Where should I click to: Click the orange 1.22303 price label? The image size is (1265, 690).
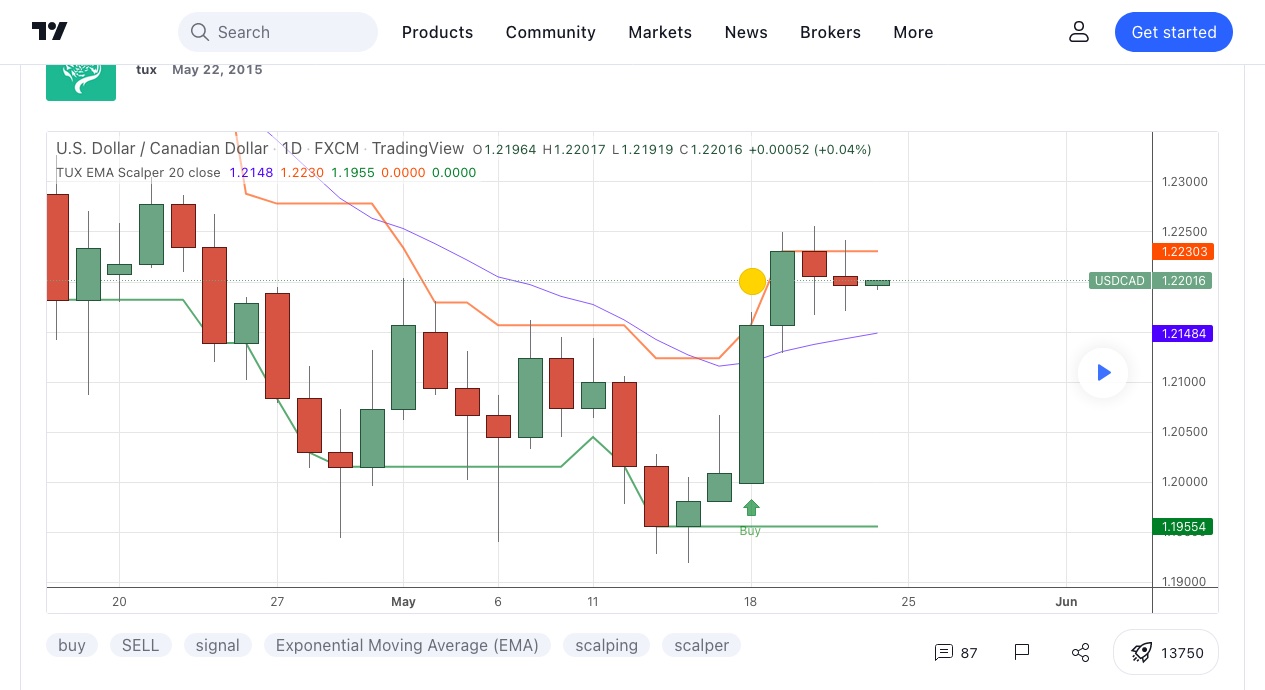coord(1184,252)
